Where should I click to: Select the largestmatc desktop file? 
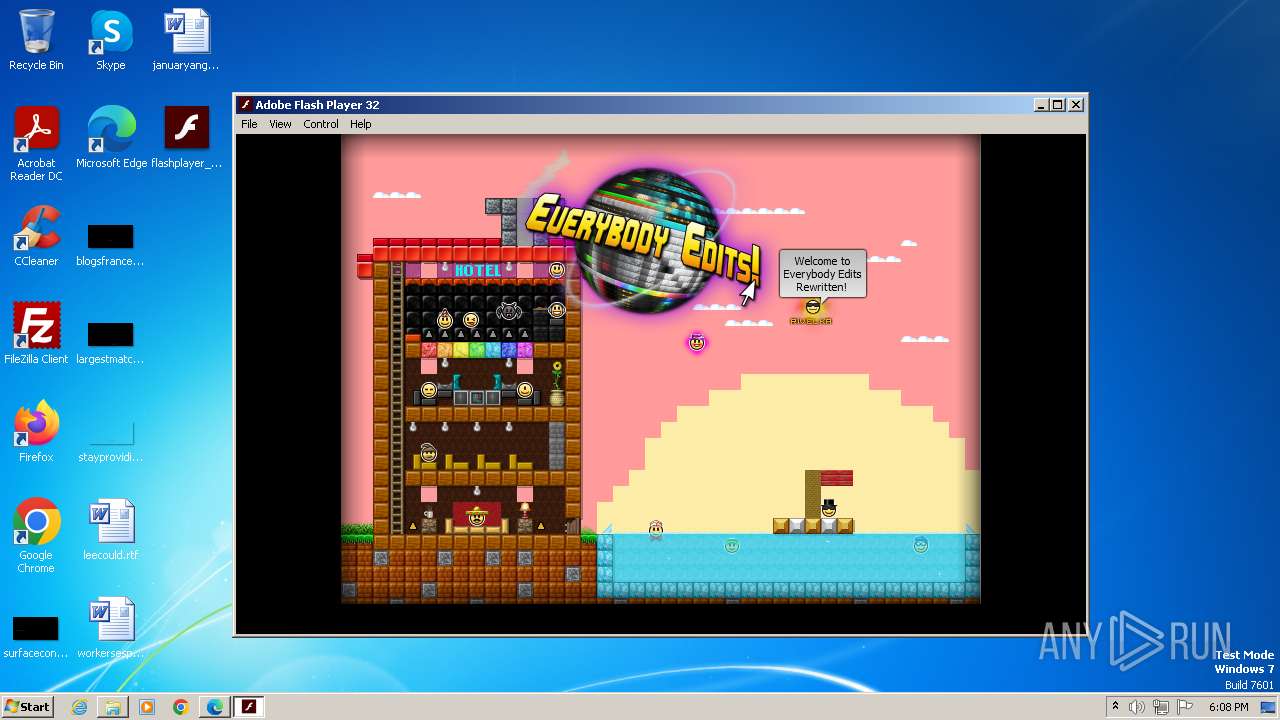tap(110, 343)
